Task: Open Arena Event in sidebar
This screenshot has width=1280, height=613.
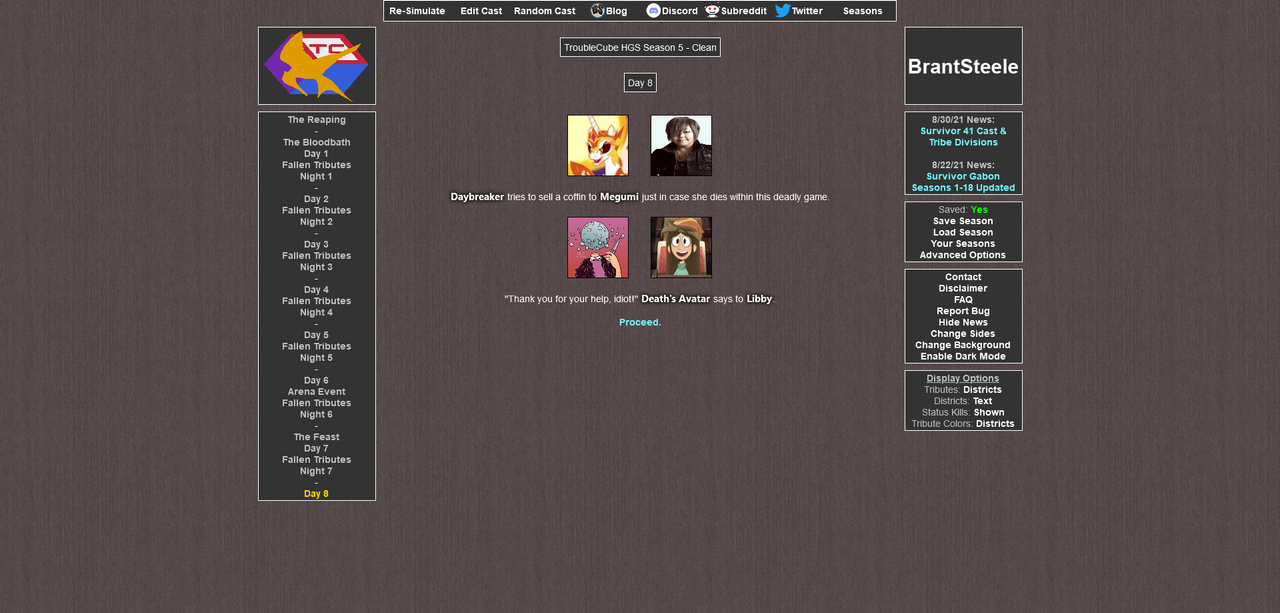Action: (x=316, y=392)
